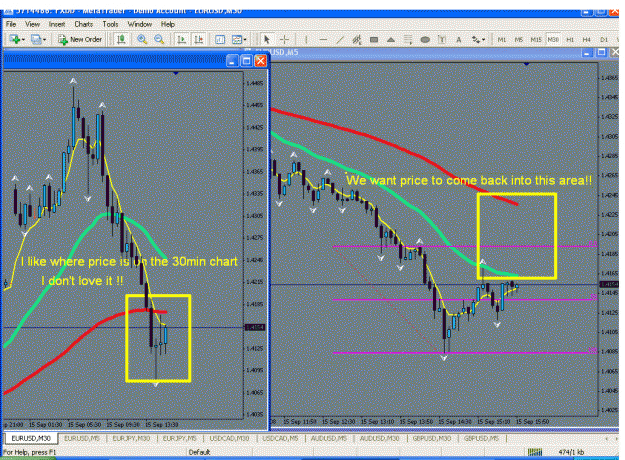Toggle the Auto Scroll icon
Image resolution: width=625 pixels, height=460 pixels.
(x=181, y=39)
